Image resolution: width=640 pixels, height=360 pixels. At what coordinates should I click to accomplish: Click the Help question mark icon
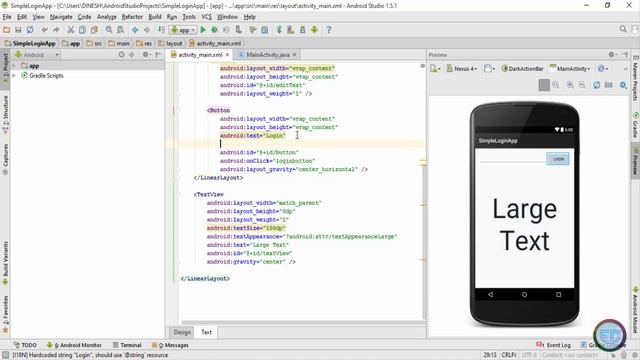pyautogui.click(x=329, y=30)
